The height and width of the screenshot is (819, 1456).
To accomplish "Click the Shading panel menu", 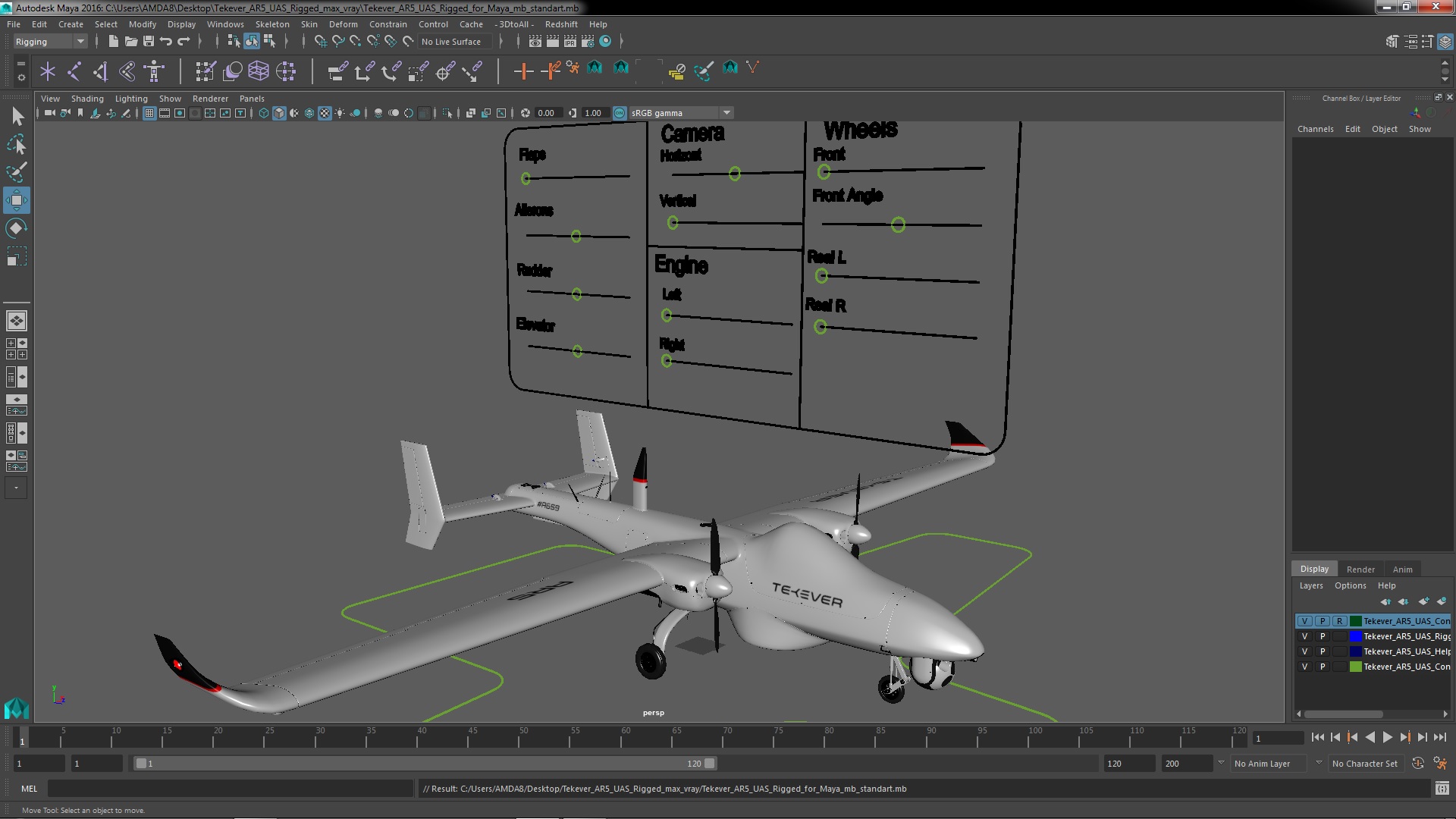I will click(87, 99).
